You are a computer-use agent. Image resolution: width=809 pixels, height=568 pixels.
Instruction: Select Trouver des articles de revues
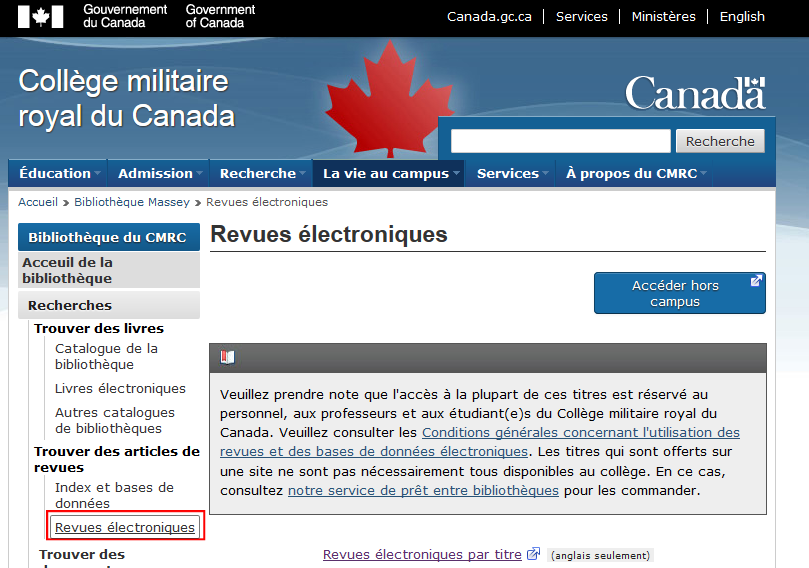pyautogui.click(x=117, y=459)
